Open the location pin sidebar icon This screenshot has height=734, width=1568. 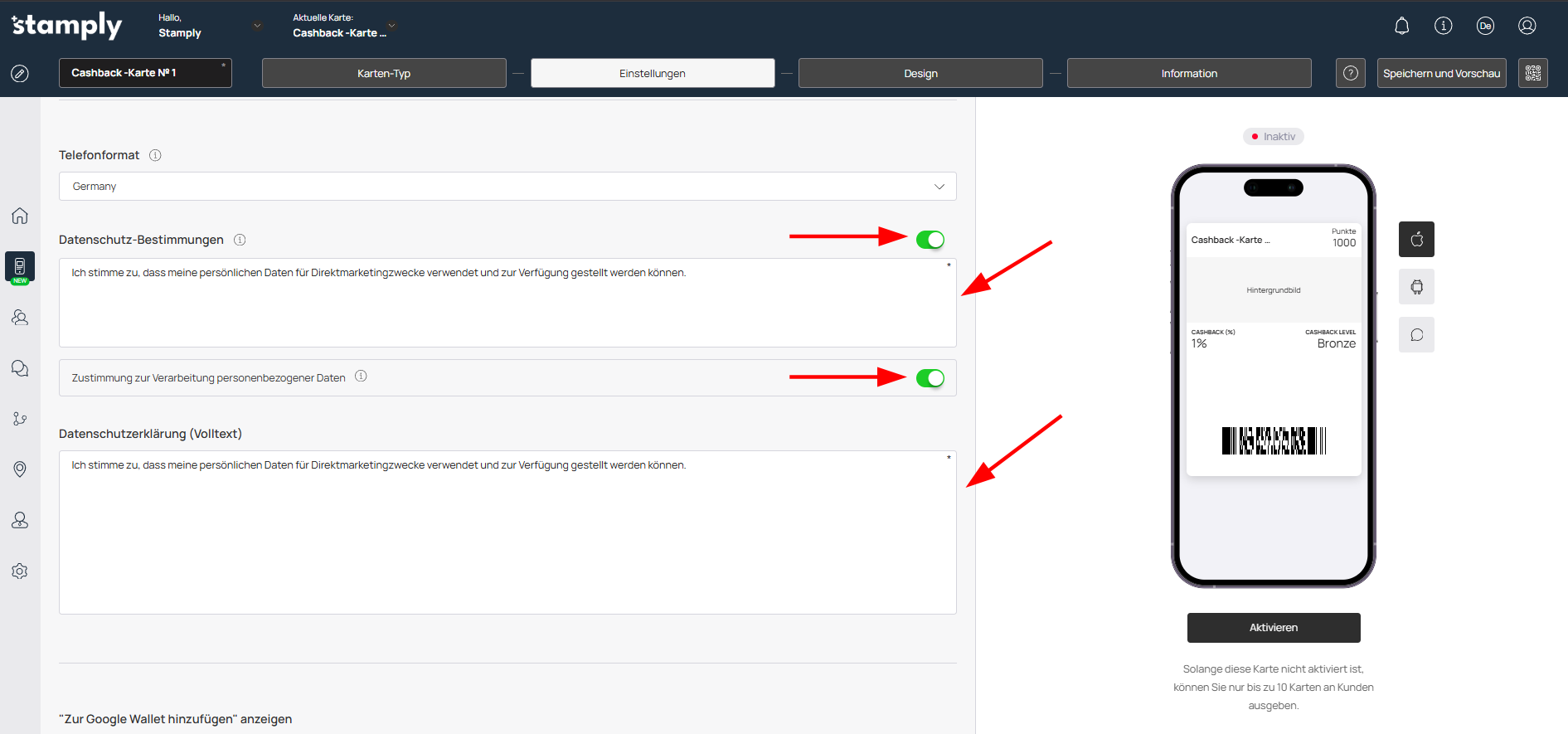pos(20,469)
